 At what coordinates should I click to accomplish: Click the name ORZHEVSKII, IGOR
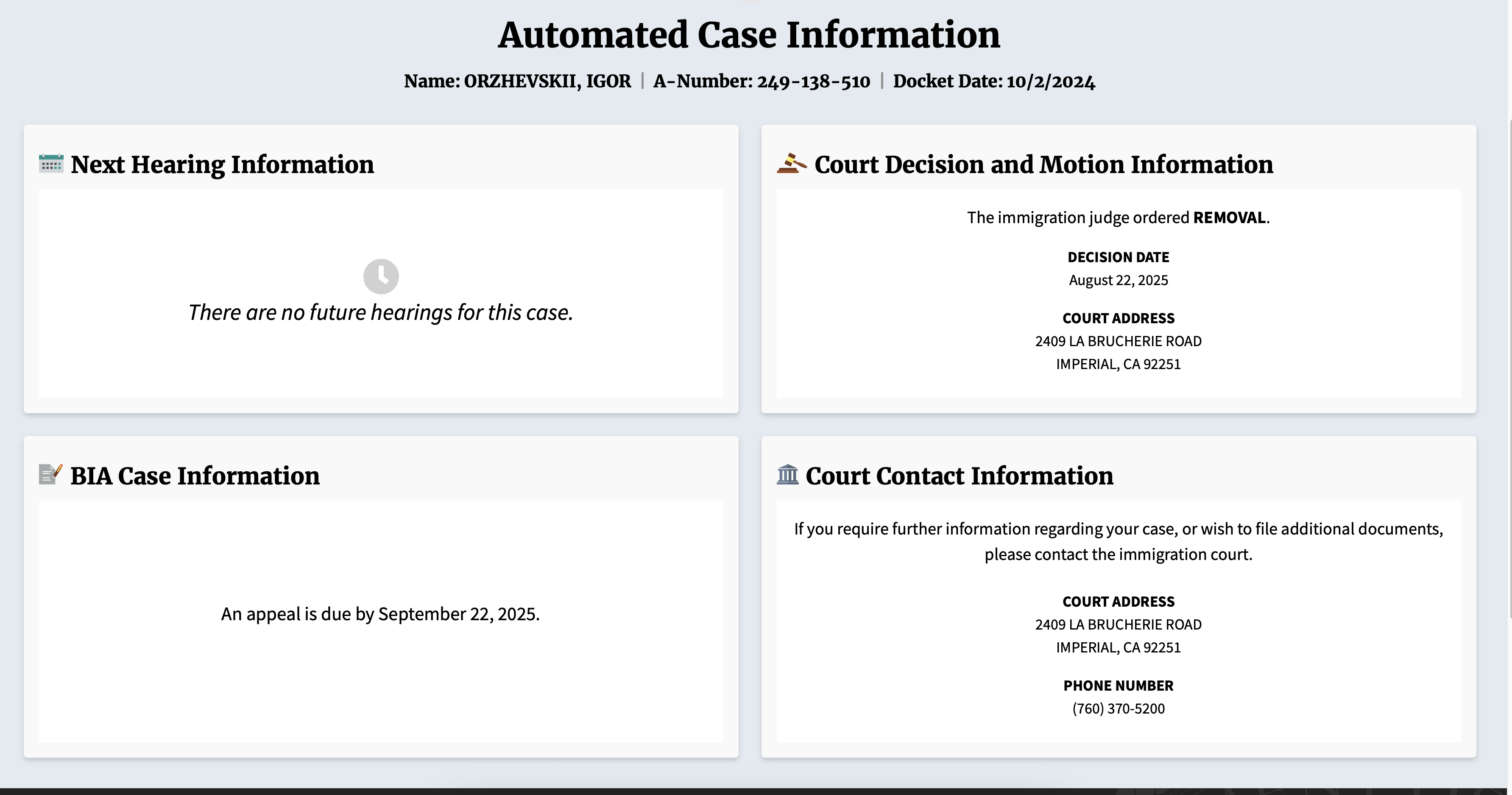click(547, 81)
